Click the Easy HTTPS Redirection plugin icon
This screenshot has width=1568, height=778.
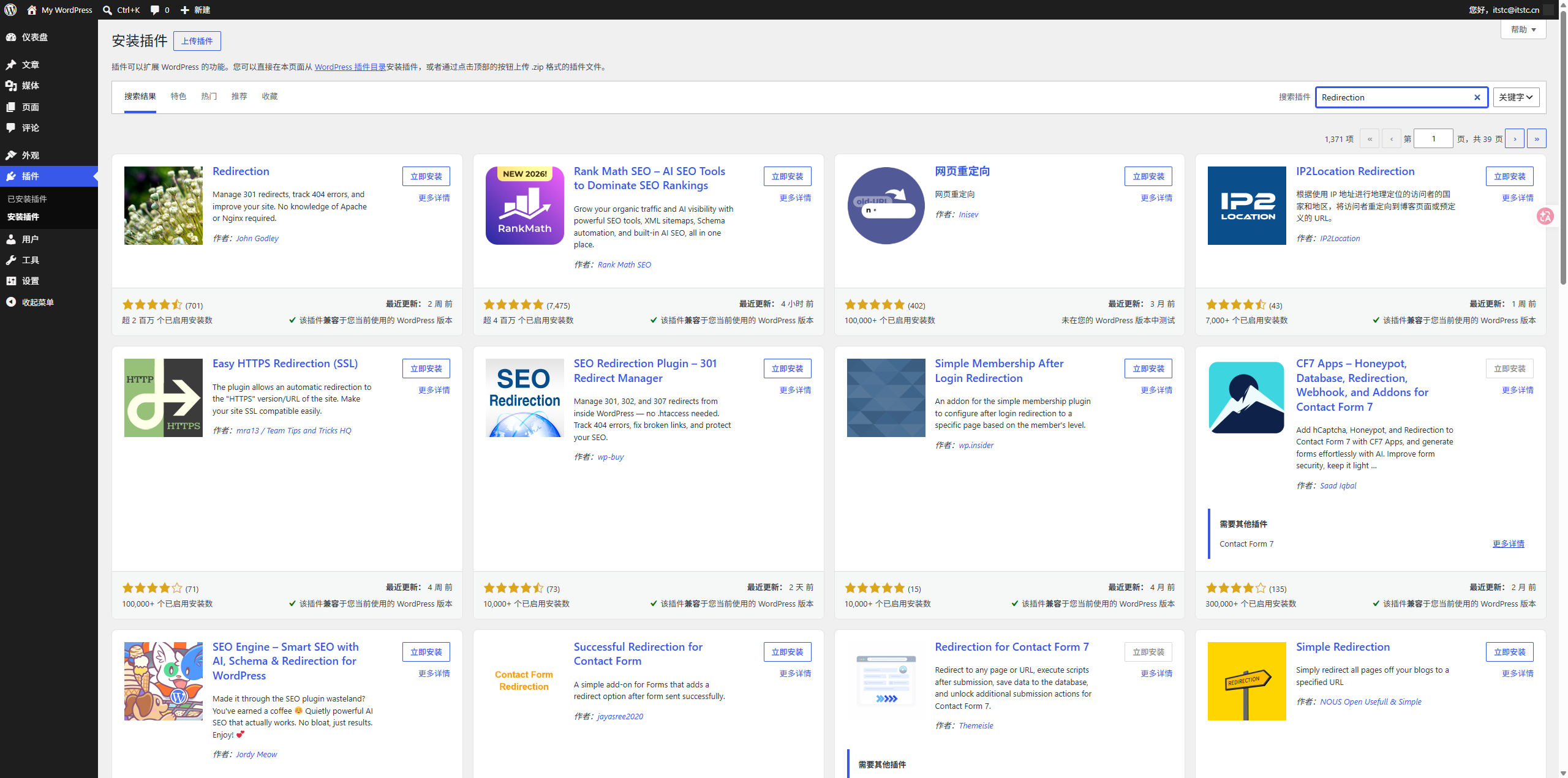coord(164,398)
